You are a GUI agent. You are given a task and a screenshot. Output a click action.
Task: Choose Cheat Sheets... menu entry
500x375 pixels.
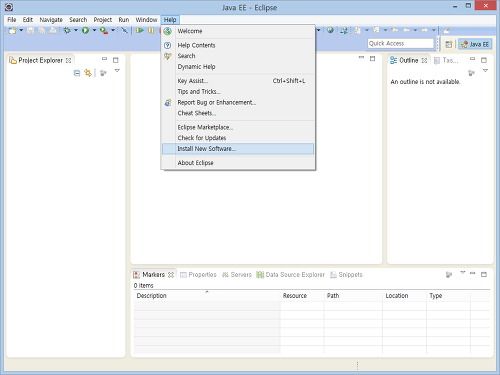pyautogui.click(x=238, y=113)
